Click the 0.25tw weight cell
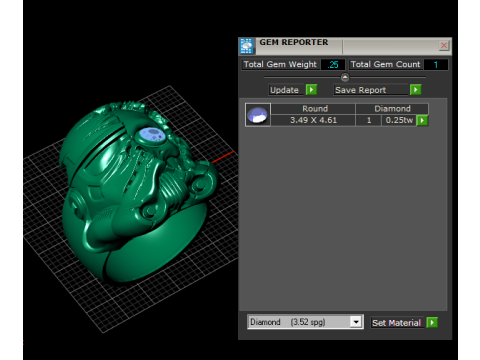 pos(399,120)
